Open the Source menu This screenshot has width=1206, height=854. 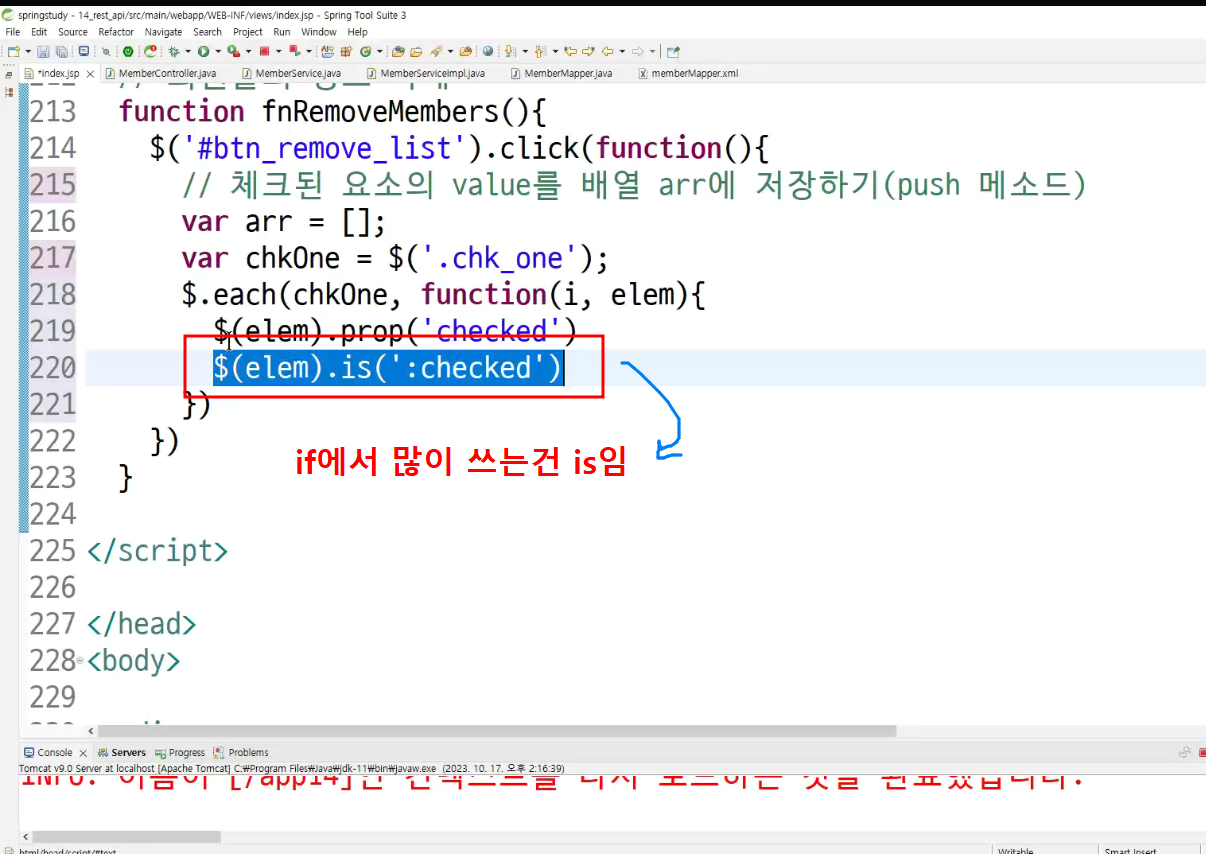pyautogui.click(x=73, y=32)
